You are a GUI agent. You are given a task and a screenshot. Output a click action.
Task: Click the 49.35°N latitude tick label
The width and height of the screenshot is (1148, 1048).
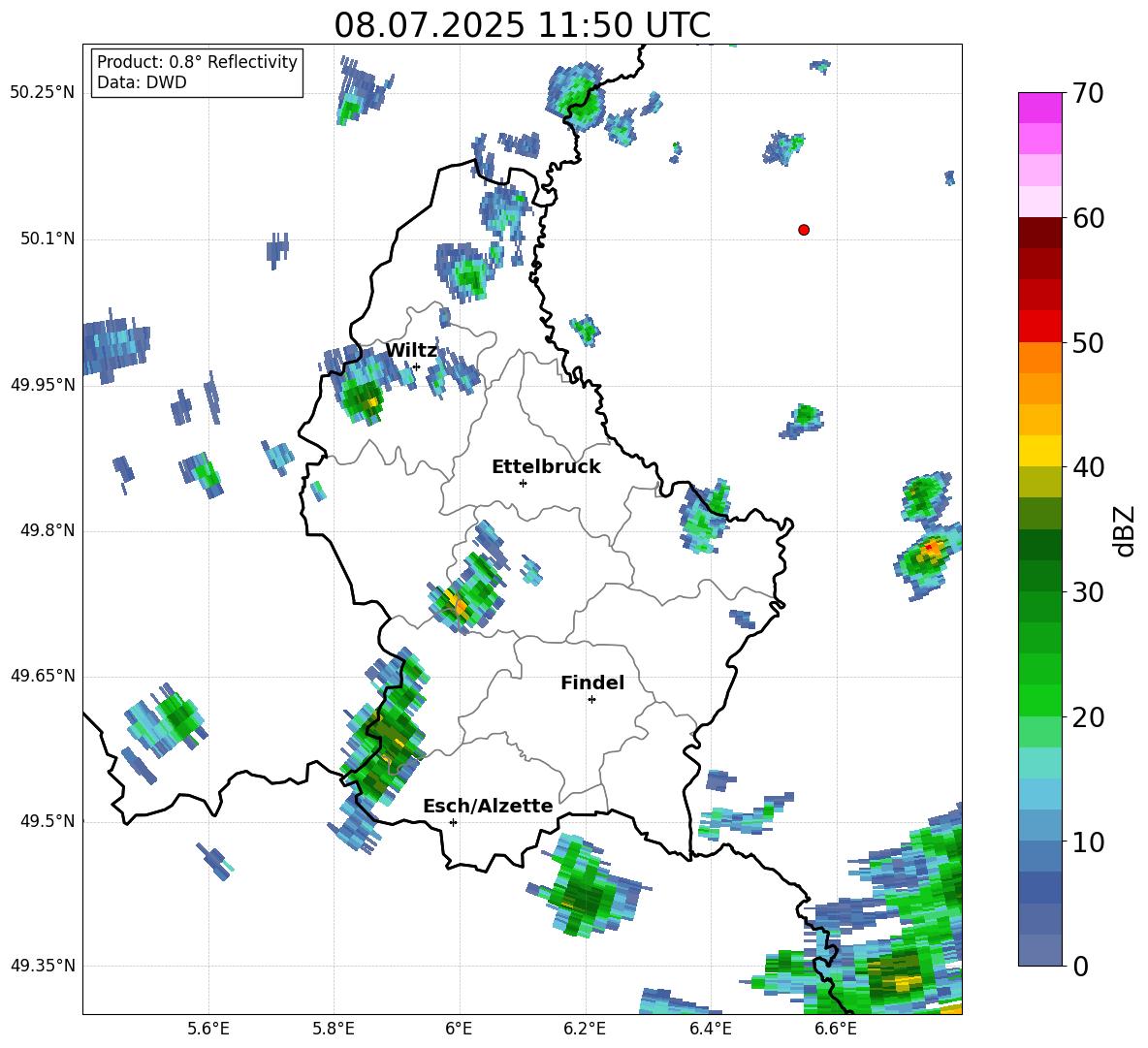tap(43, 966)
